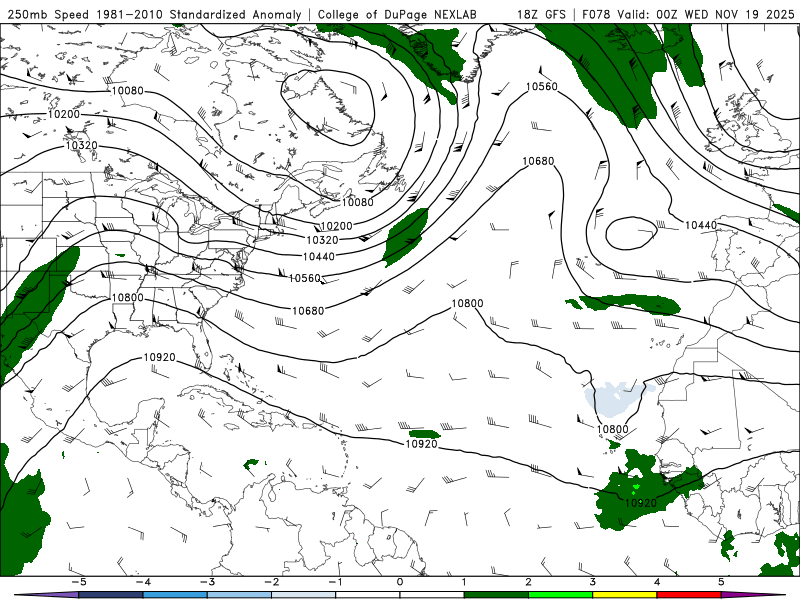
Task: Click the "-3" tick label on the color scale
Action: pyautogui.click(x=207, y=582)
